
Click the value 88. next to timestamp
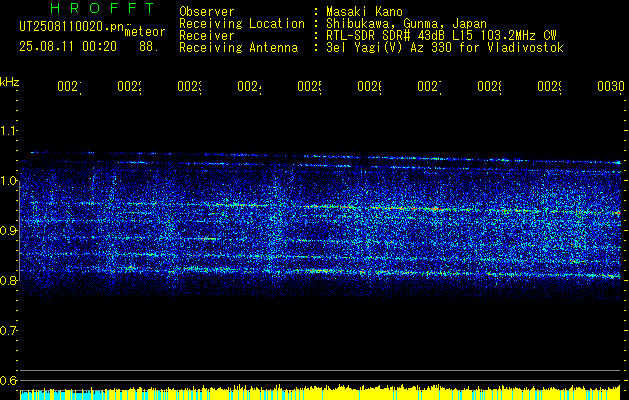click(x=147, y=47)
